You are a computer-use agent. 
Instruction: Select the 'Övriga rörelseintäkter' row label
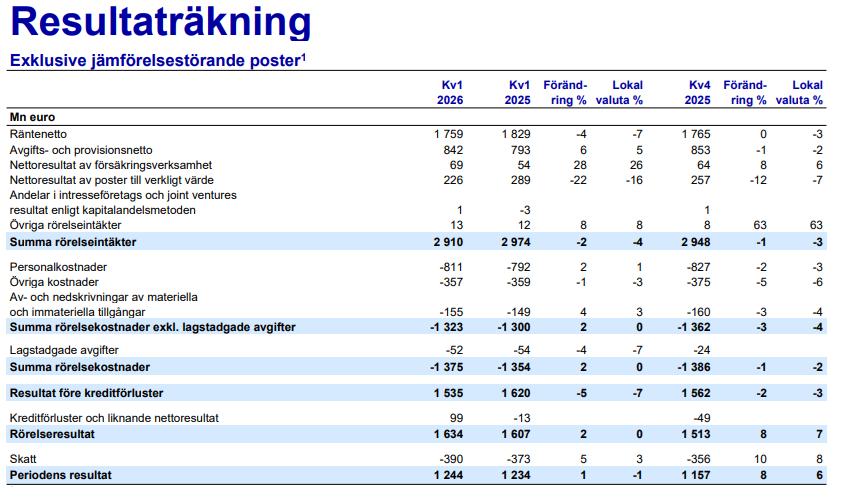coord(65,226)
